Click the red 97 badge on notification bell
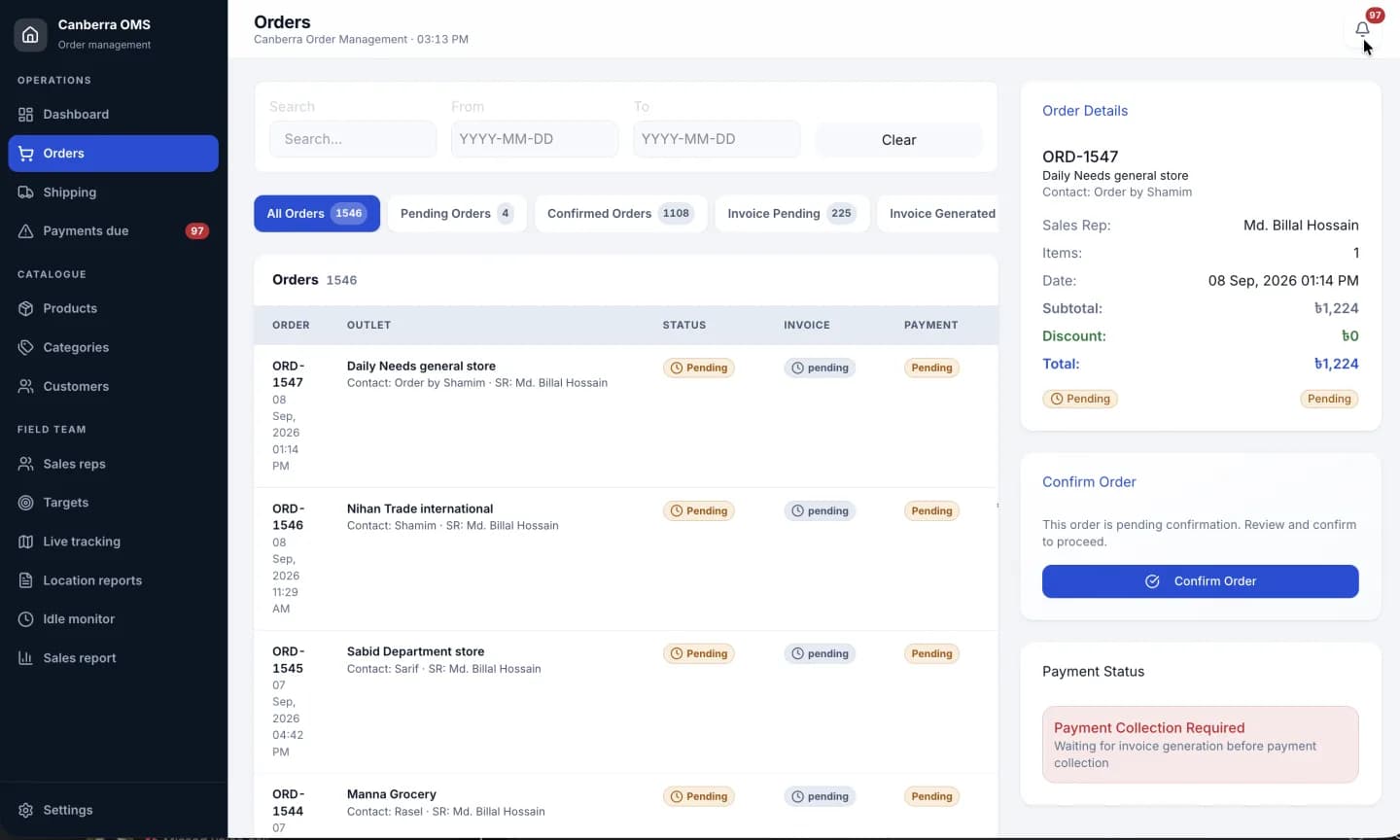Viewport: 1400px width, 840px height. pos(1375,16)
